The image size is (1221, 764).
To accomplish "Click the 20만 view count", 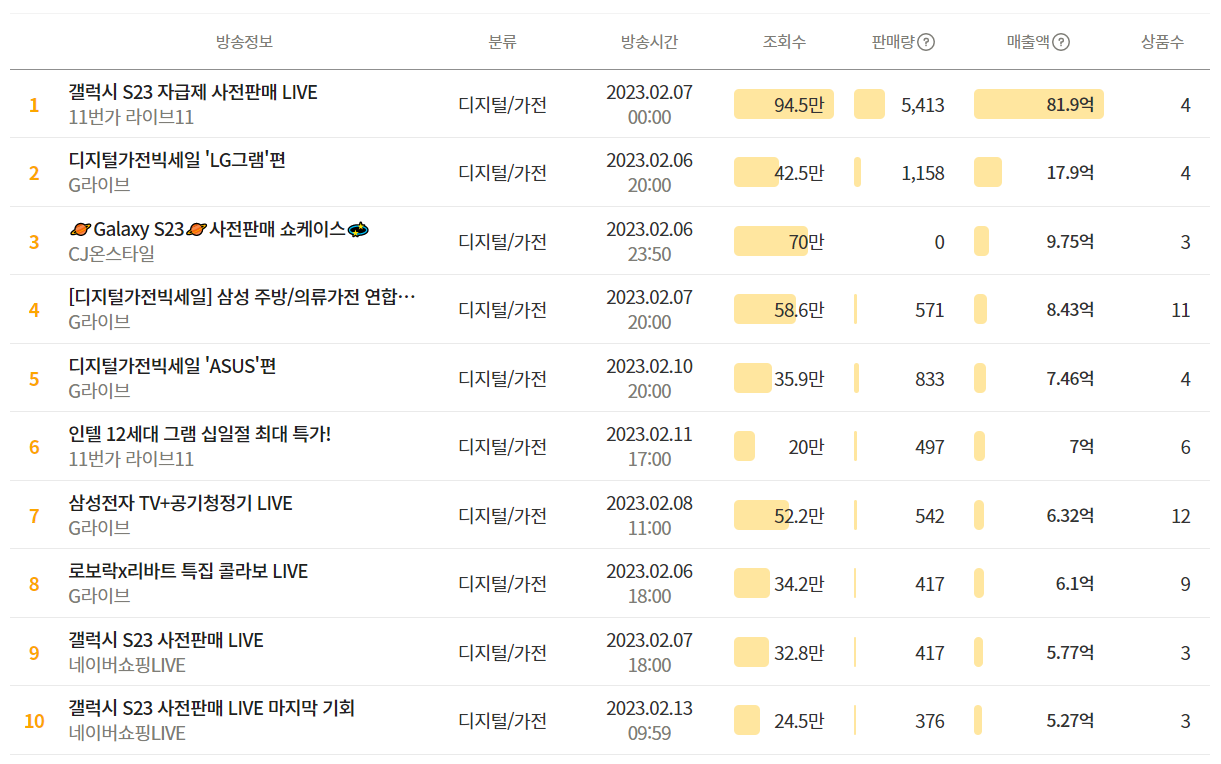I will [x=806, y=447].
